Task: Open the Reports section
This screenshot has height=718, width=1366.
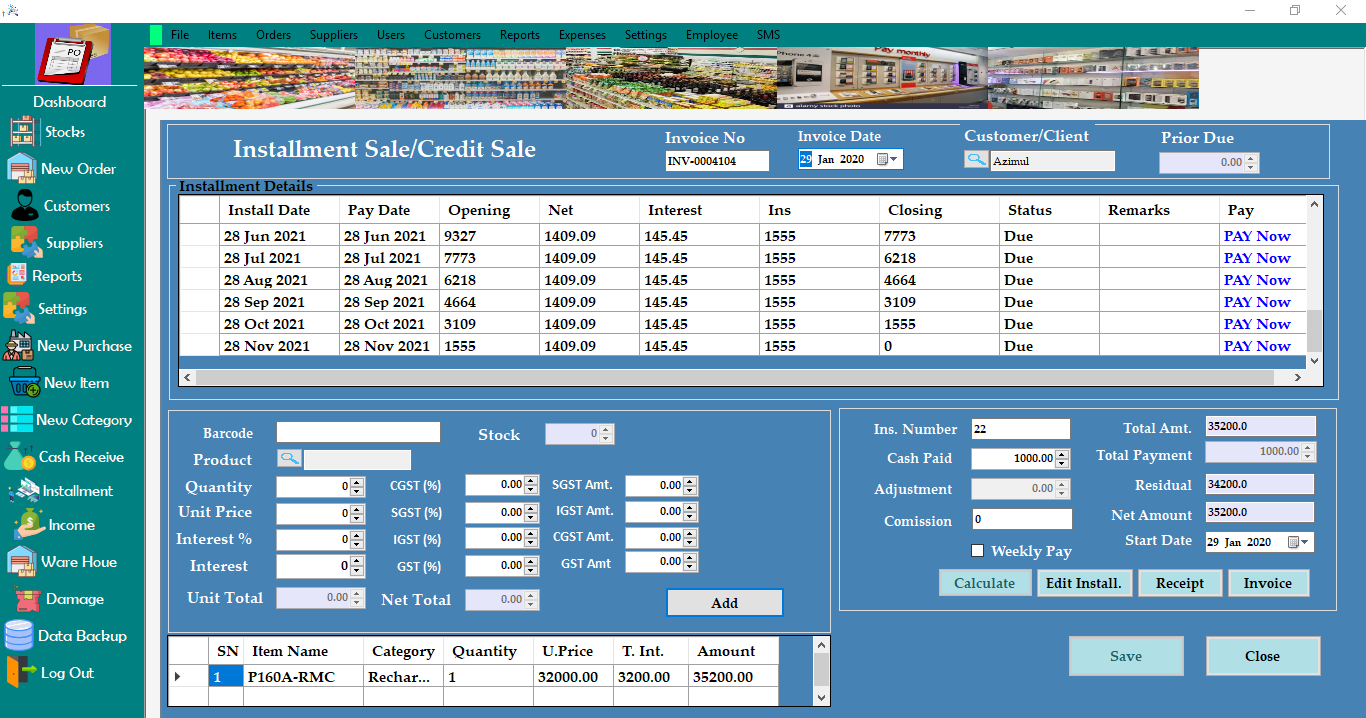Action: 58,274
